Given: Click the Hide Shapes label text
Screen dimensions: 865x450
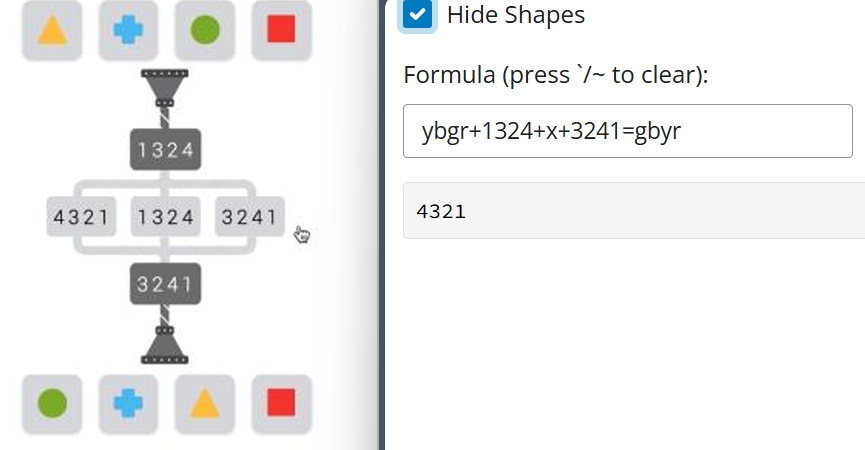Looking at the screenshot, I should 515,15.
